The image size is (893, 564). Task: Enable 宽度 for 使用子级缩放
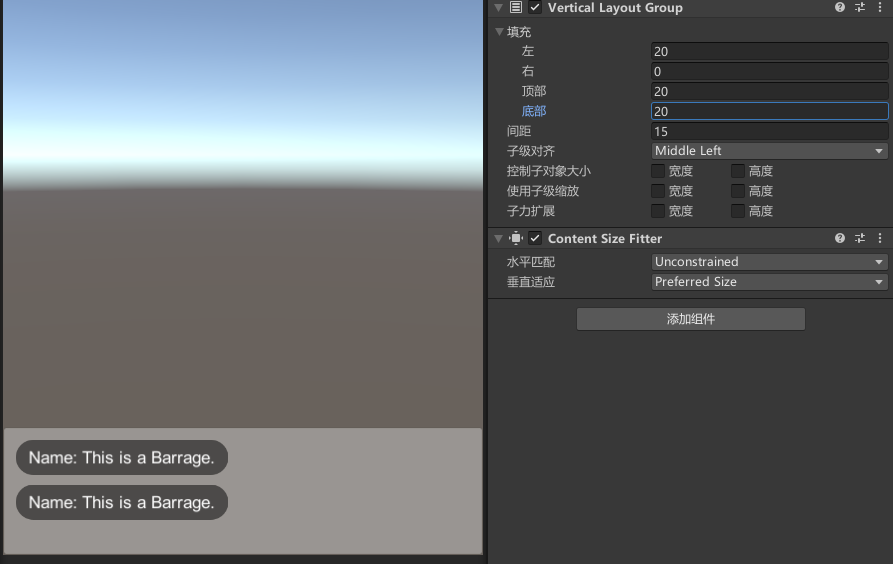pyautogui.click(x=658, y=191)
